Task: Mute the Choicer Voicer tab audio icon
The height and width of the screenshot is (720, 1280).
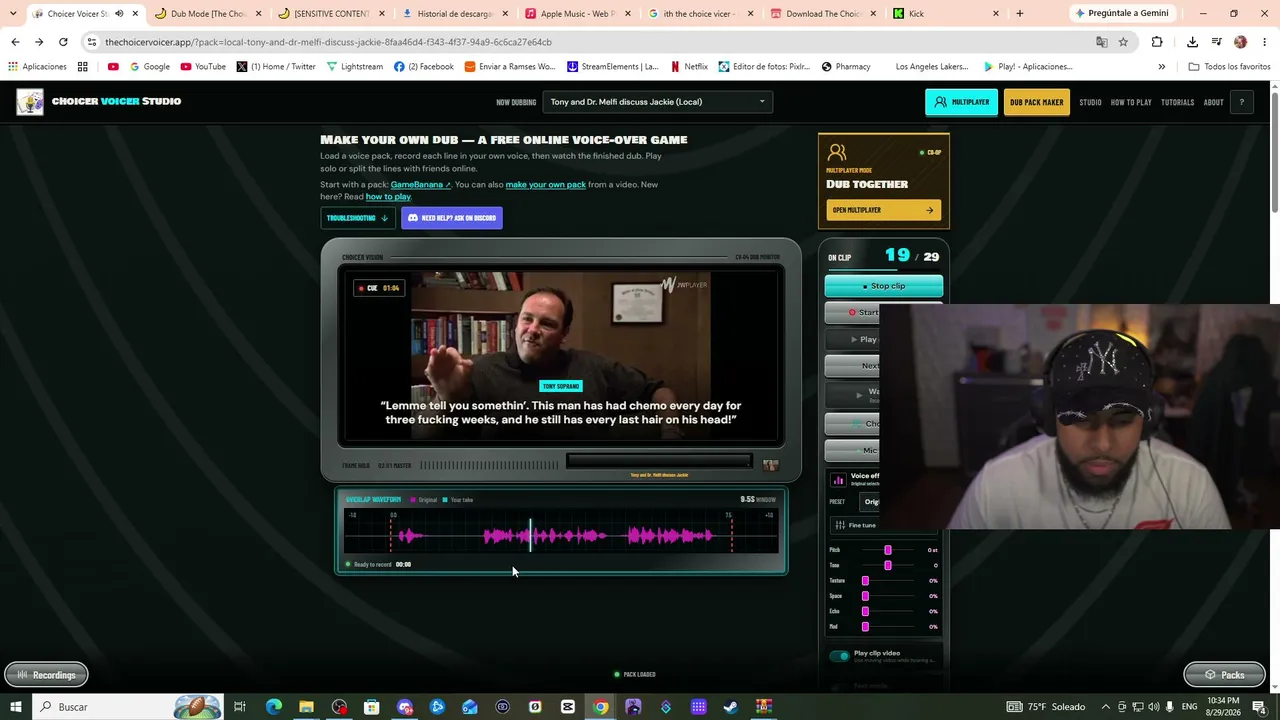Action: [118, 14]
